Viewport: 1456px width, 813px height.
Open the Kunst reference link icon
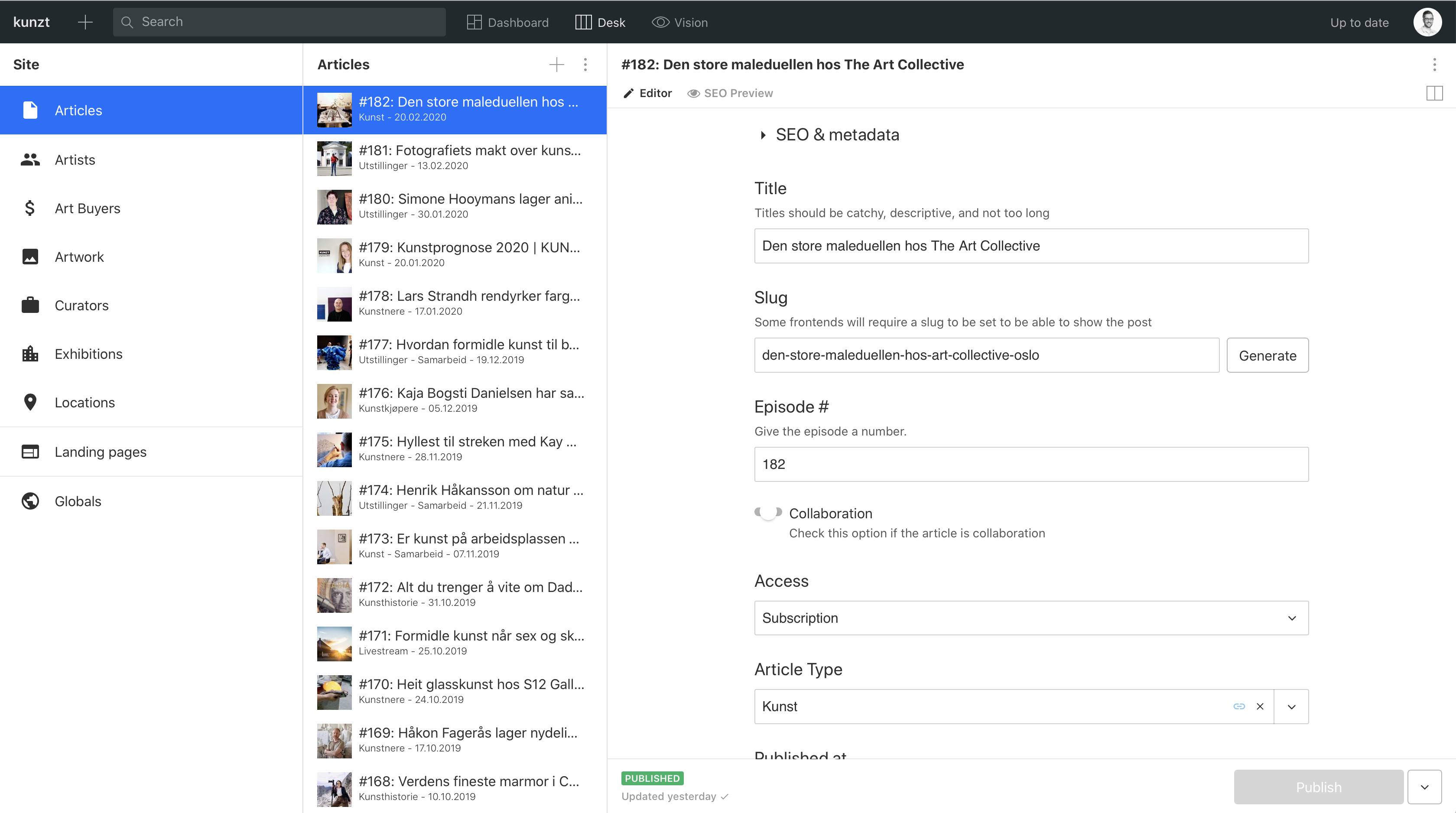click(1238, 707)
